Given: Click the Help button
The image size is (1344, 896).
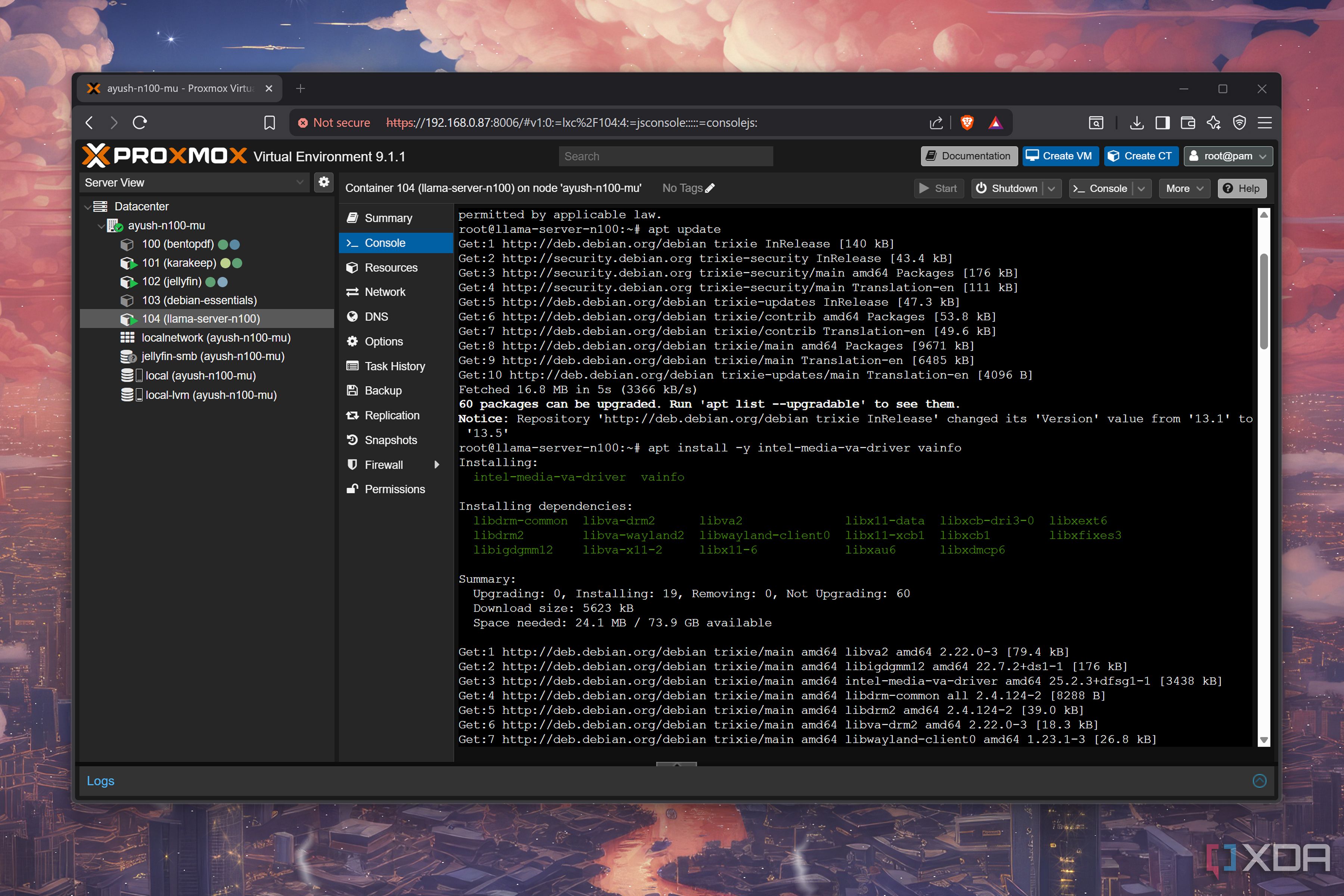Looking at the screenshot, I should [x=1242, y=189].
